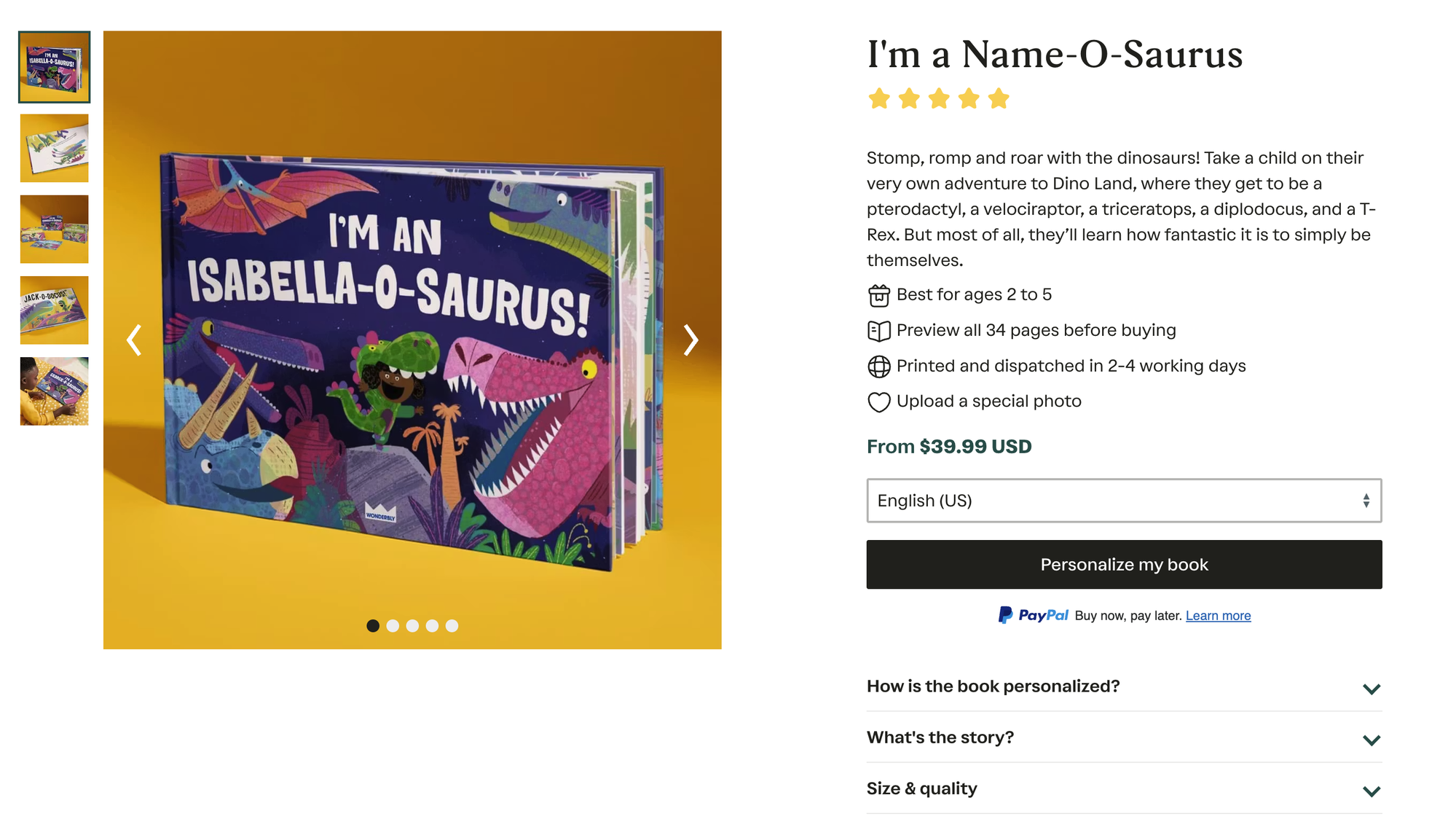1456x822 pixels.
Task: Click the gift icon beside age range
Action: pos(879,295)
